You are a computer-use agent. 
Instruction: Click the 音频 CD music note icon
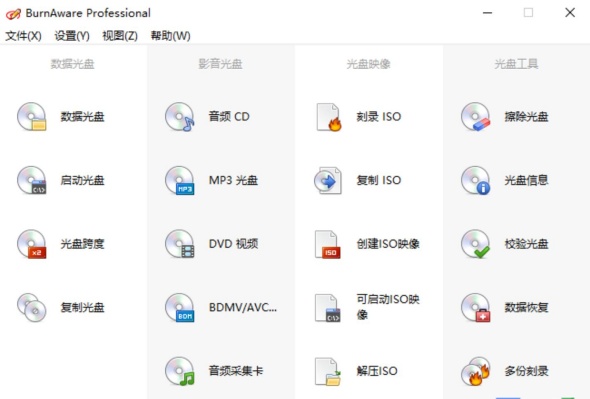(x=179, y=117)
